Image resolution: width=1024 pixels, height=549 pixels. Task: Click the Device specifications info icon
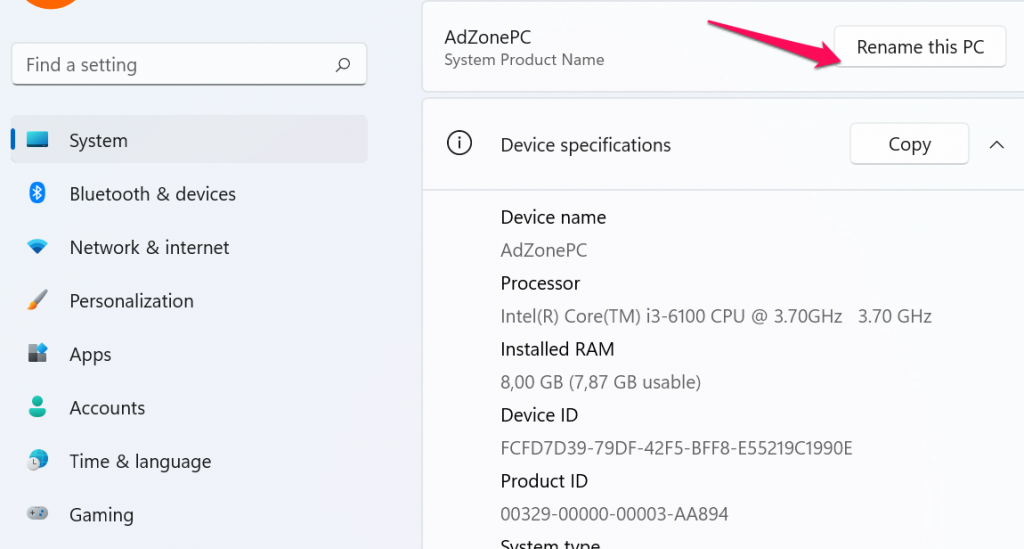coord(459,143)
